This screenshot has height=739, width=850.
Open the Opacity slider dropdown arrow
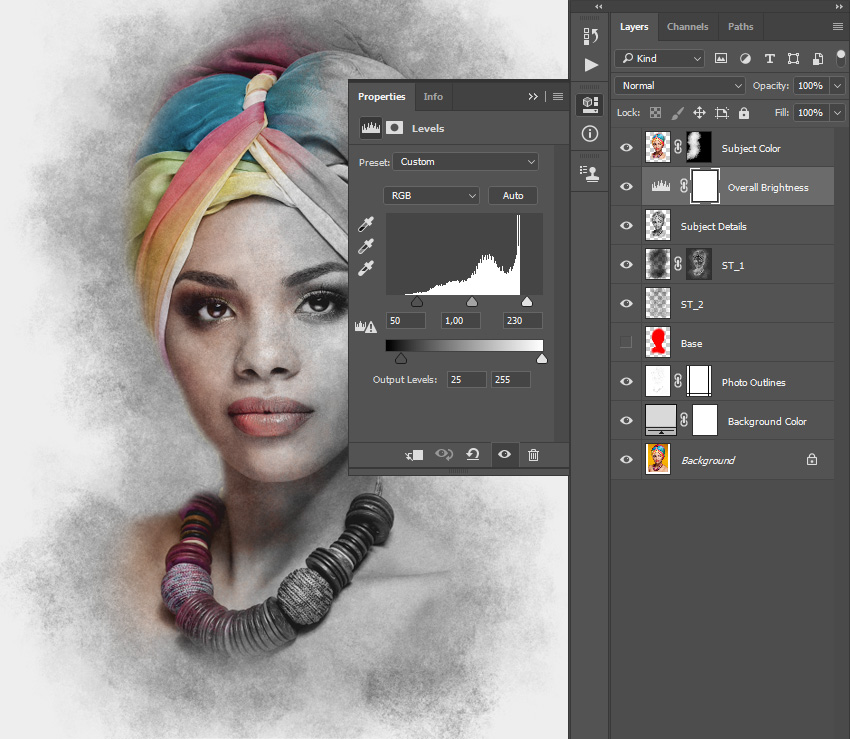coord(838,86)
